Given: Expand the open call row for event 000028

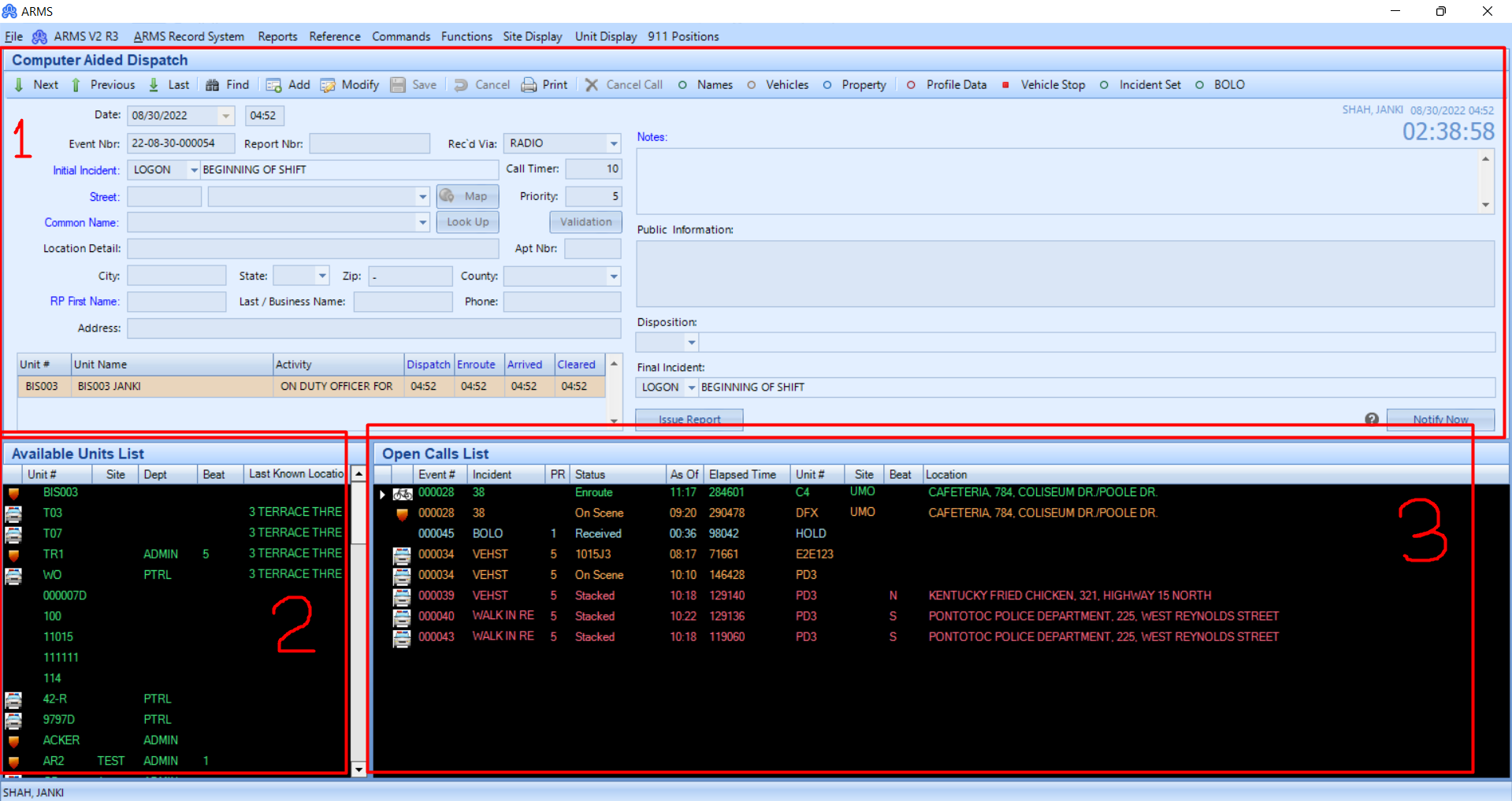Looking at the screenshot, I should click(x=382, y=494).
